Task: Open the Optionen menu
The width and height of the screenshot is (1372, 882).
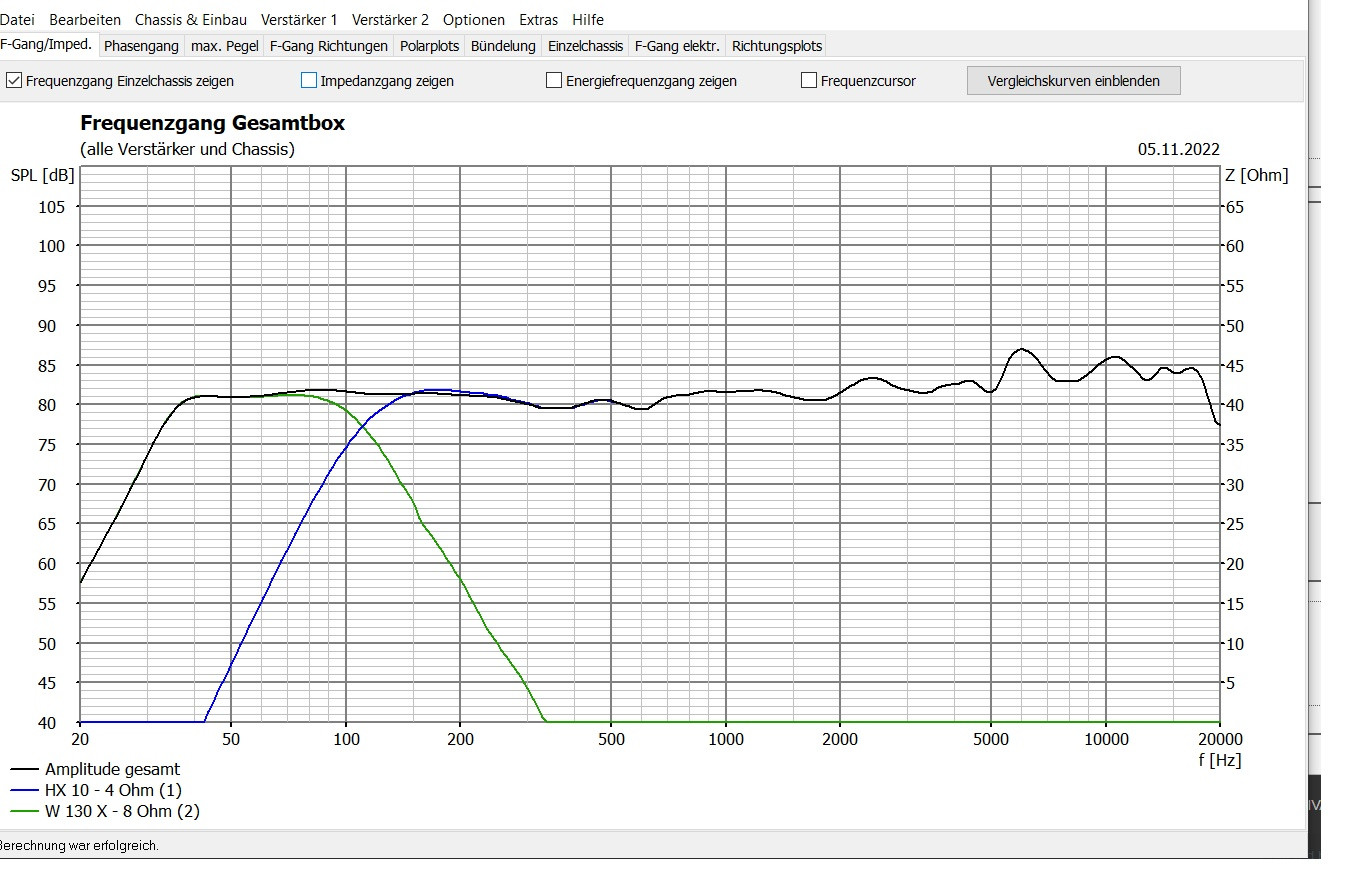Action: 474,19
